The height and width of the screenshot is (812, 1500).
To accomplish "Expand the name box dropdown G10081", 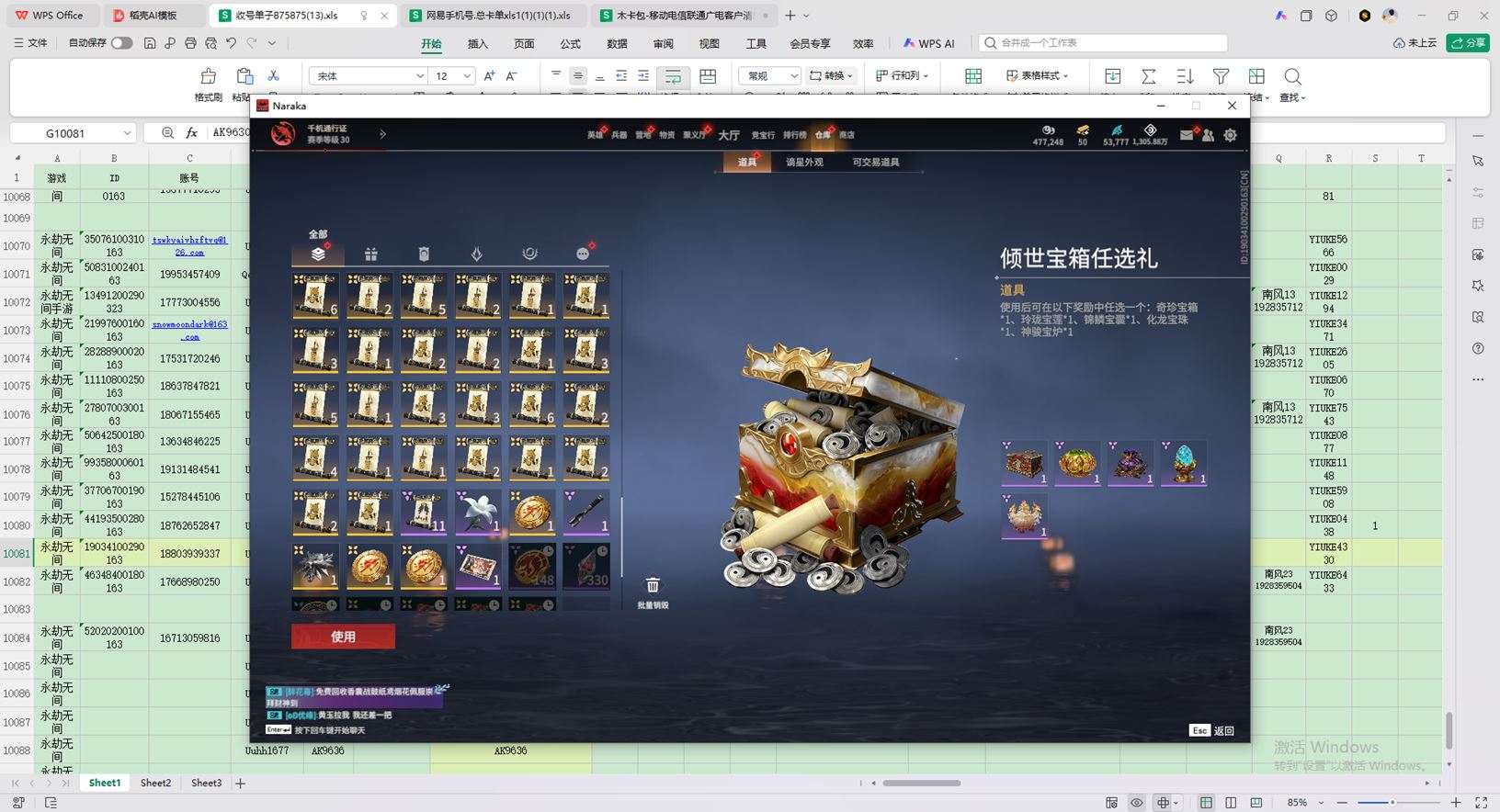I will [129, 133].
